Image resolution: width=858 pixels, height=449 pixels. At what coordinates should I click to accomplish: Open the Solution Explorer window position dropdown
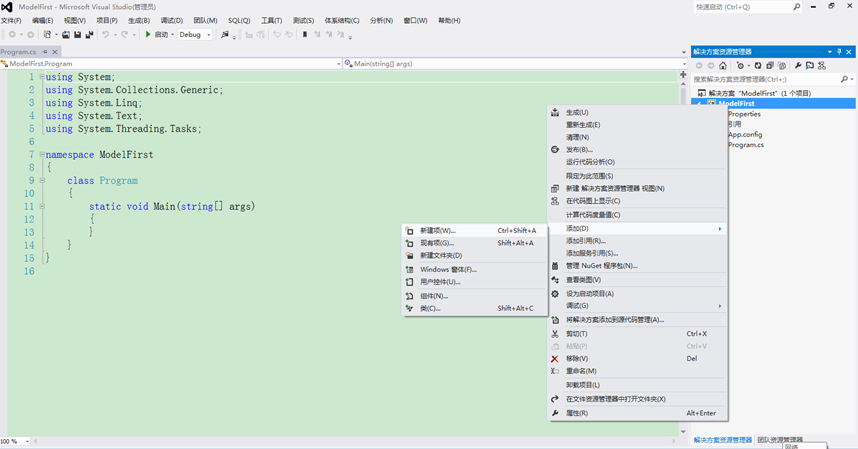pyautogui.click(x=830, y=52)
